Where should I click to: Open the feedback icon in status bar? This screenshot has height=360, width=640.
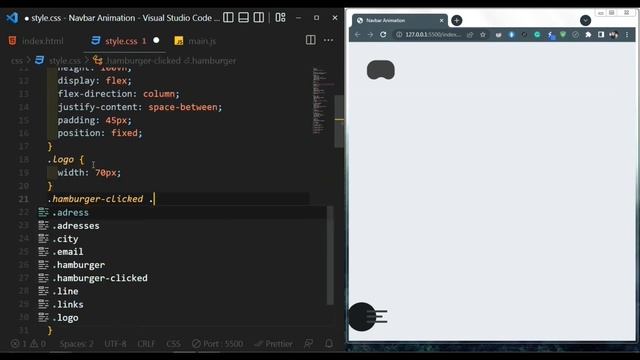309,344
